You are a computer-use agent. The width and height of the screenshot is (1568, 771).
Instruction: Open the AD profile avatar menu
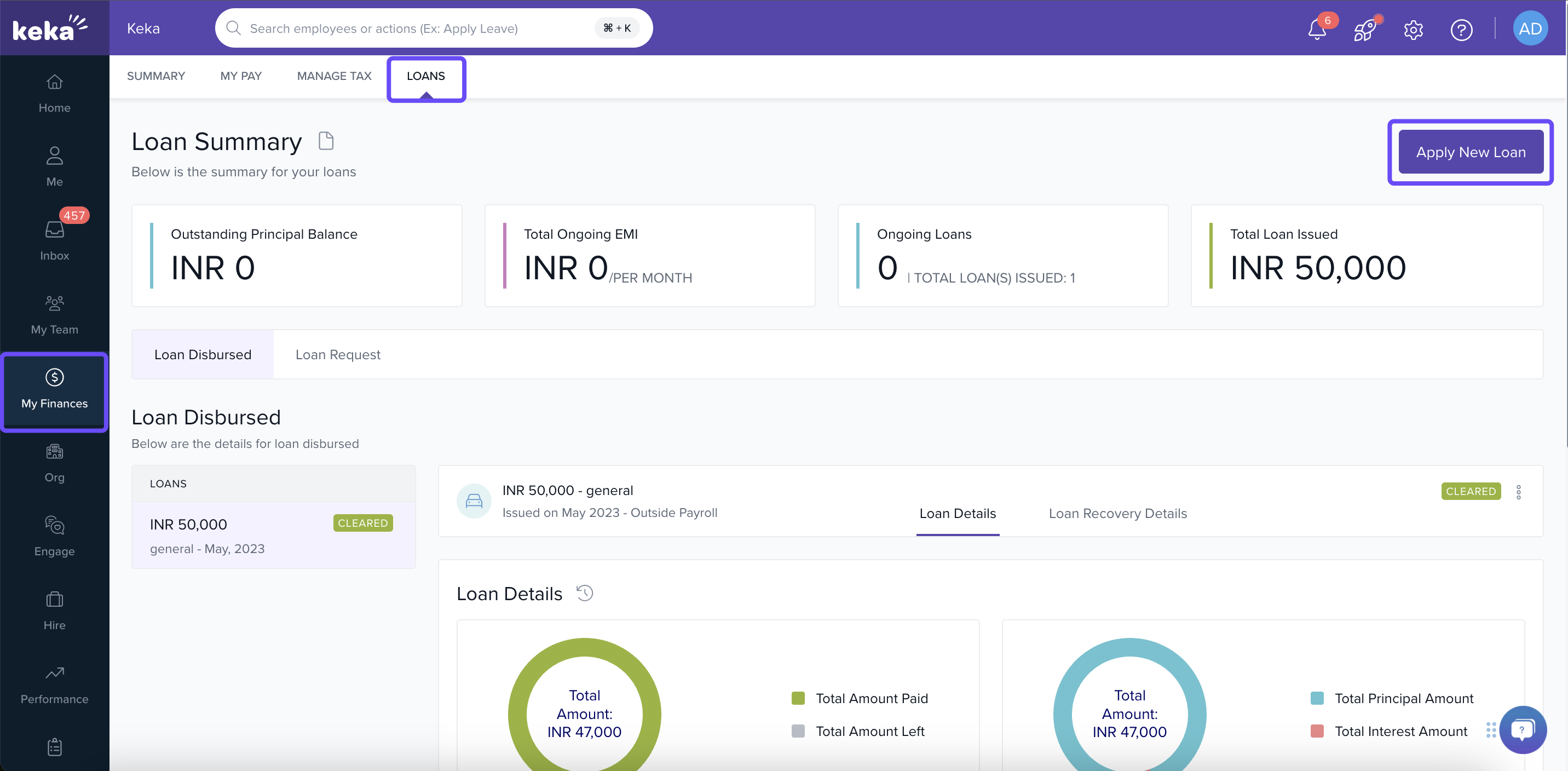[x=1529, y=28]
